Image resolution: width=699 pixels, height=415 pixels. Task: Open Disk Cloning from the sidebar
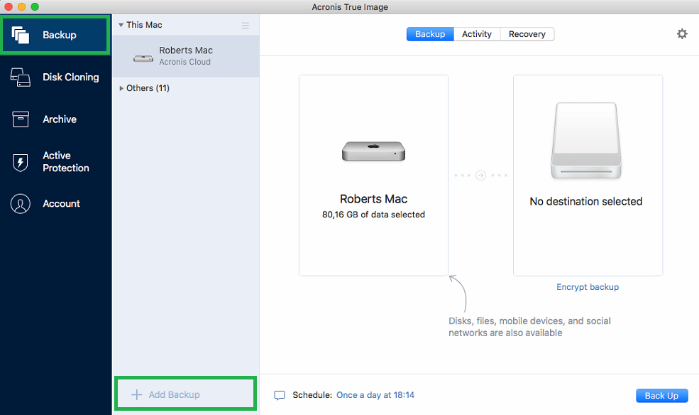[56, 77]
